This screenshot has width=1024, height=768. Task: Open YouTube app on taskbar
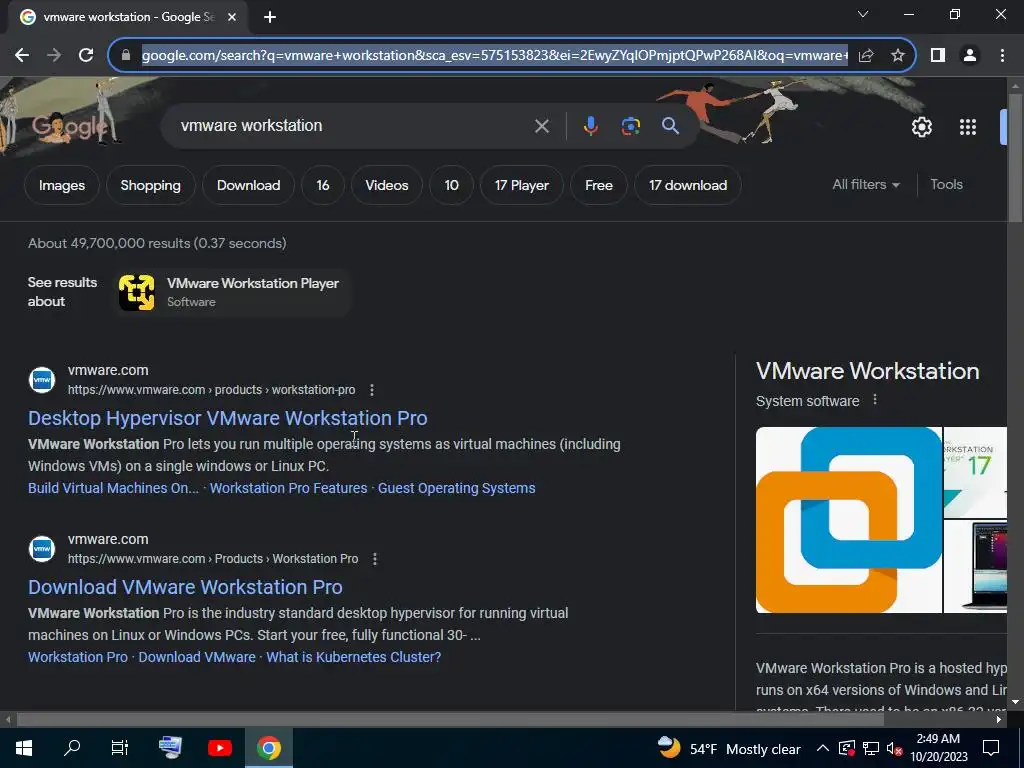click(219, 748)
